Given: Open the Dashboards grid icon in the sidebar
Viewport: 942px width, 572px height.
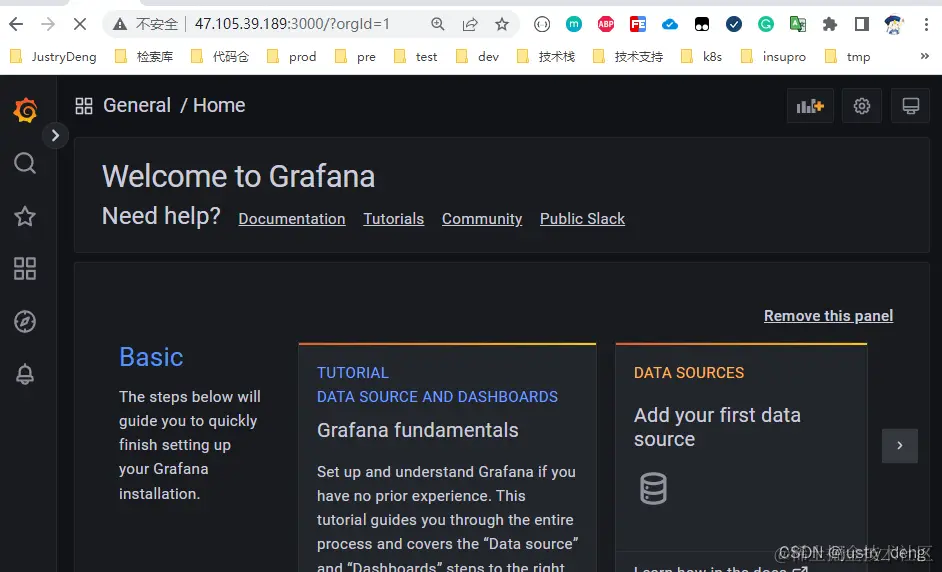Looking at the screenshot, I should coord(25,269).
